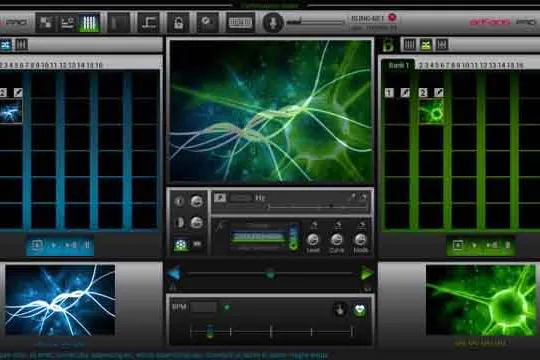
Task: Click the green deck B preview monitor
Action: pos(481,300)
